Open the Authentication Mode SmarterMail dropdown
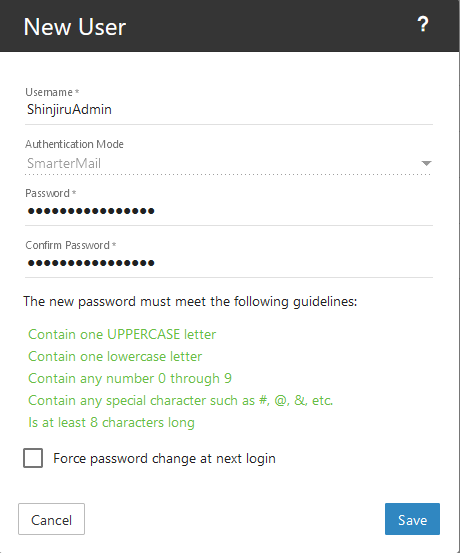 [229, 164]
